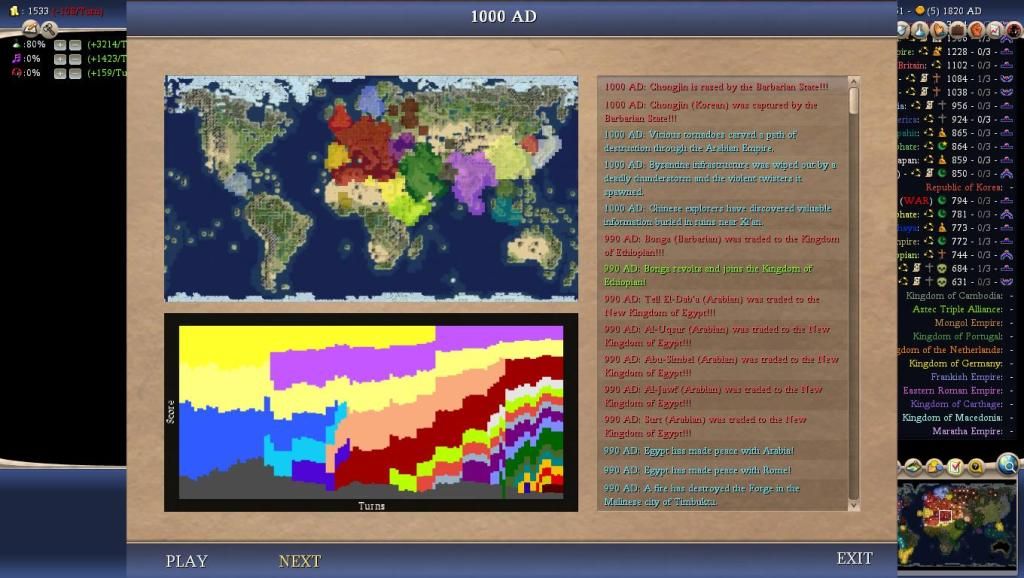Select Frankish Empire in scoreboard
The height and width of the screenshot is (578, 1024).
pos(967,377)
